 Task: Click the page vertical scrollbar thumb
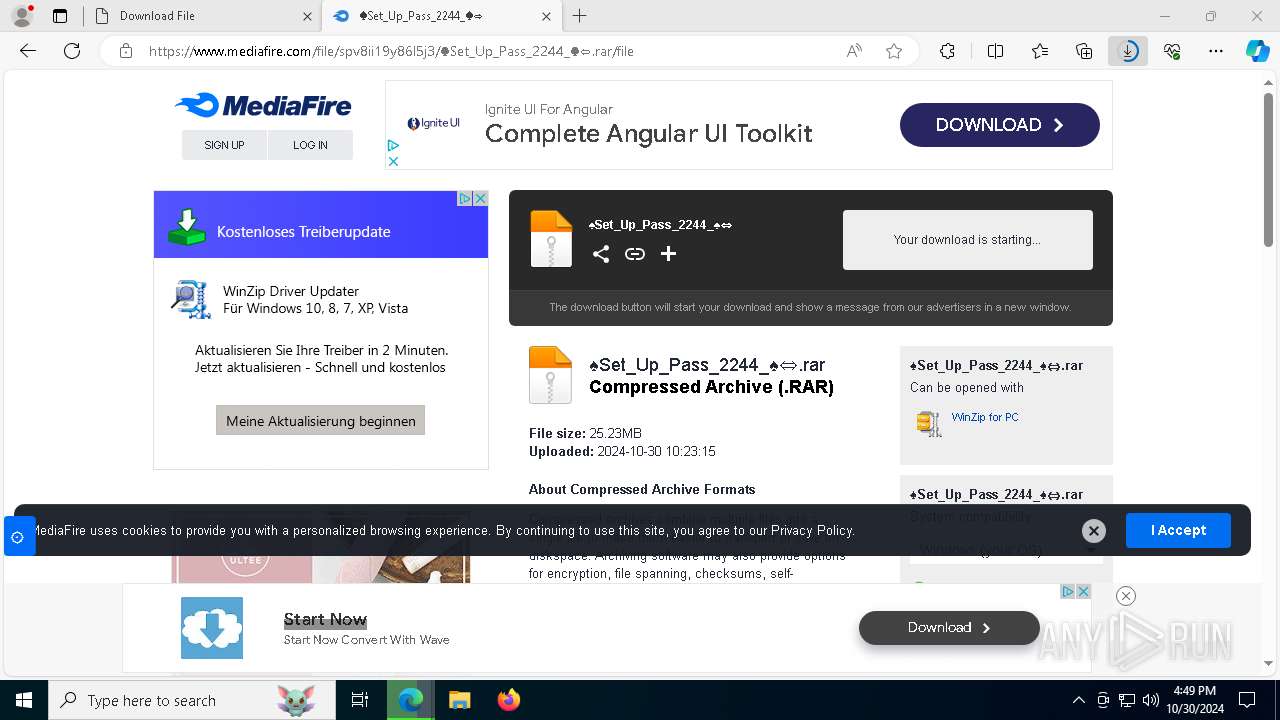[x=1269, y=170]
